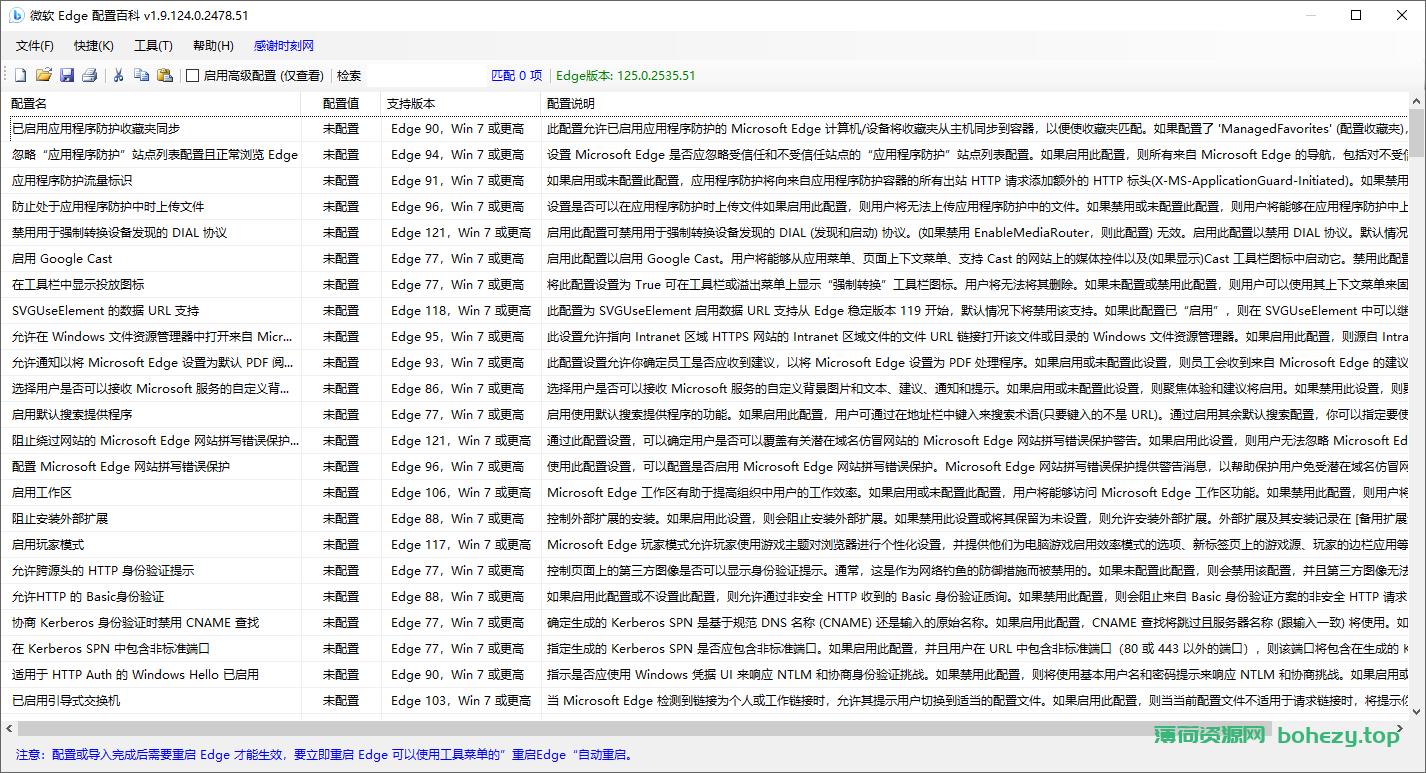This screenshot has width=1426, height=773.
Task: Click the New file toolbar icon
Action: coord(20,75)
